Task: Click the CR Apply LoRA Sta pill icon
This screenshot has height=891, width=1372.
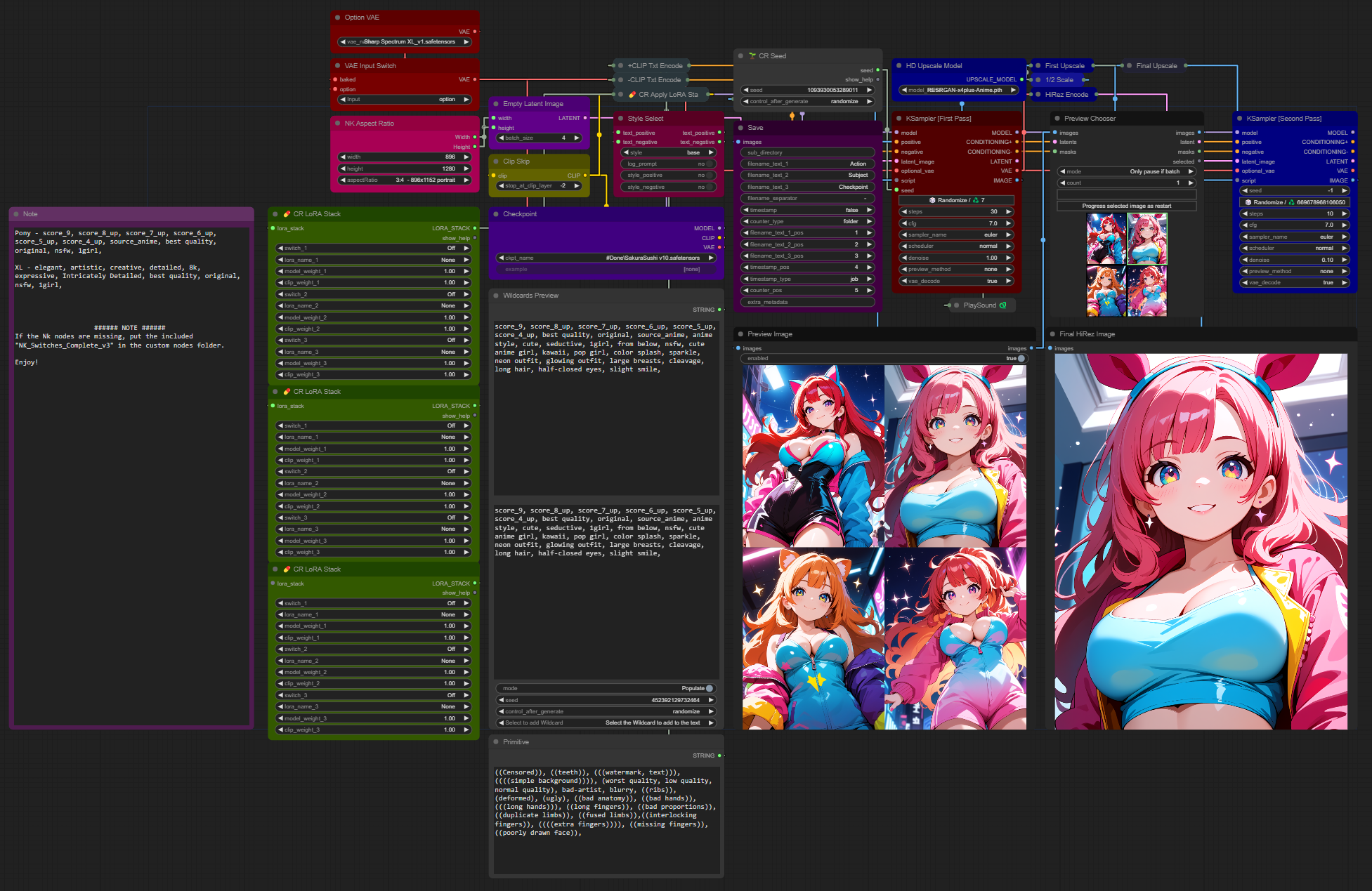Action: coord(632,95)
